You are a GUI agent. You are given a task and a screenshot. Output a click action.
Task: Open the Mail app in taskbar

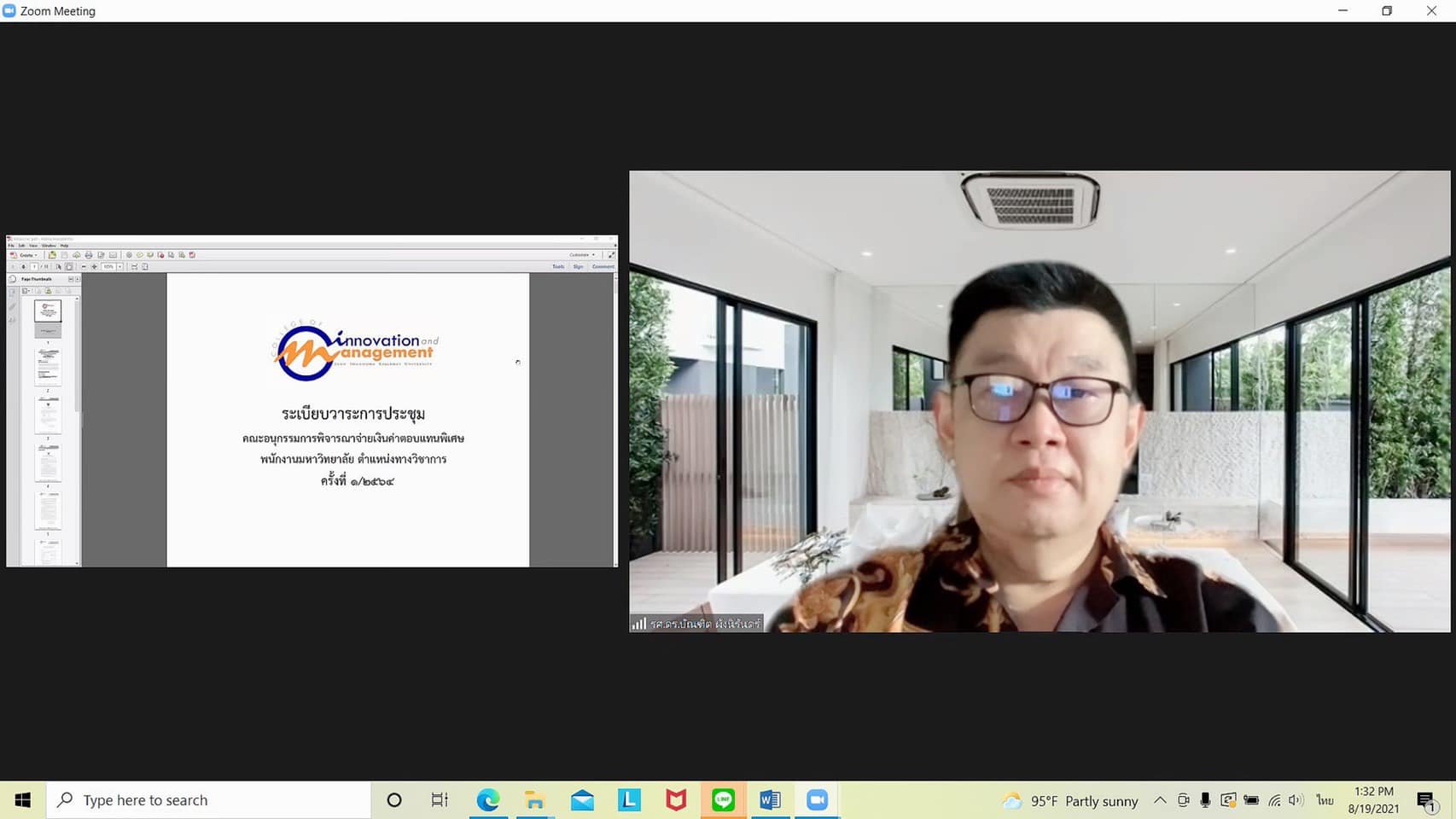tap(582, 800)
